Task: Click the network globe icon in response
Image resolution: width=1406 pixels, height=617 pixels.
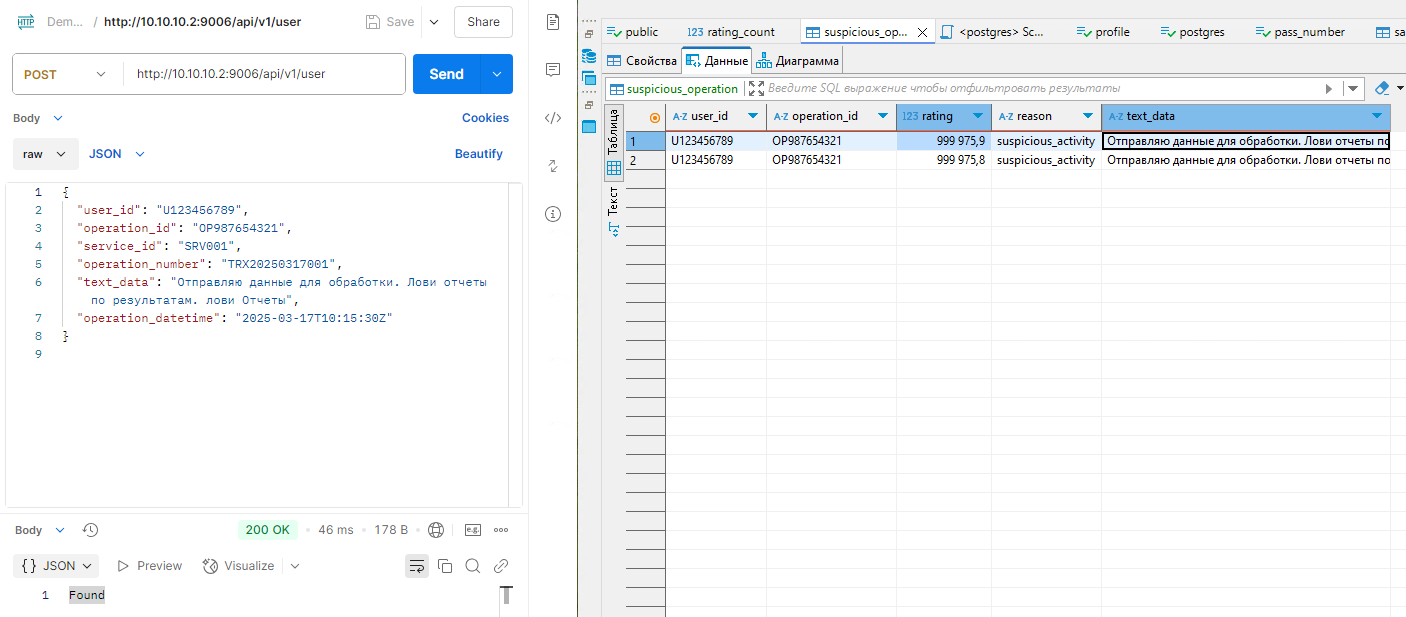Action: 435,530
